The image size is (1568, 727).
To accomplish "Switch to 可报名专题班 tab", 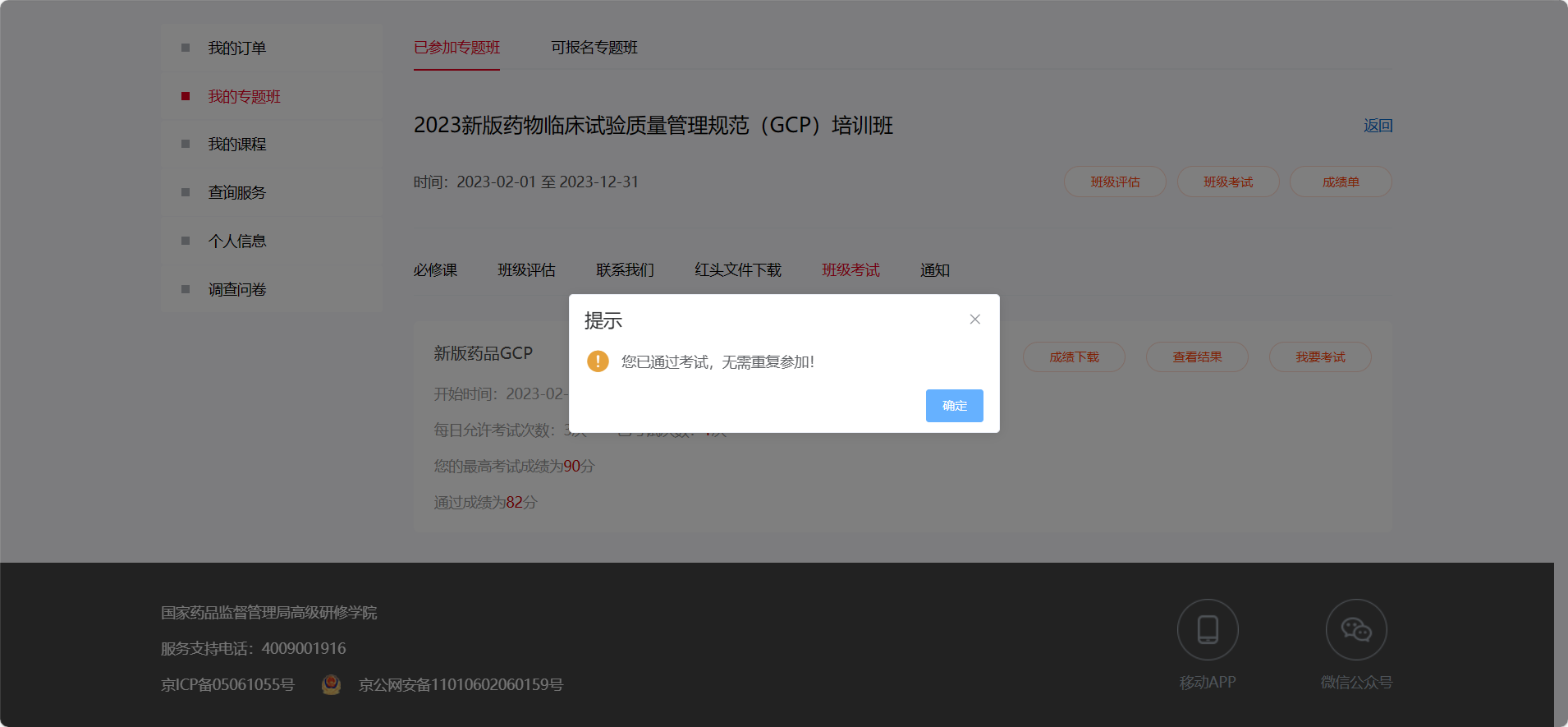I will click(594, 48).
